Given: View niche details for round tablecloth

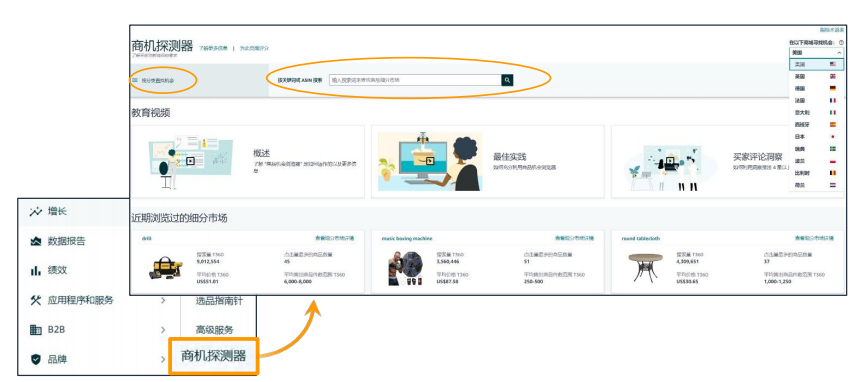Looking at the screenshot, I should point(814,239).
